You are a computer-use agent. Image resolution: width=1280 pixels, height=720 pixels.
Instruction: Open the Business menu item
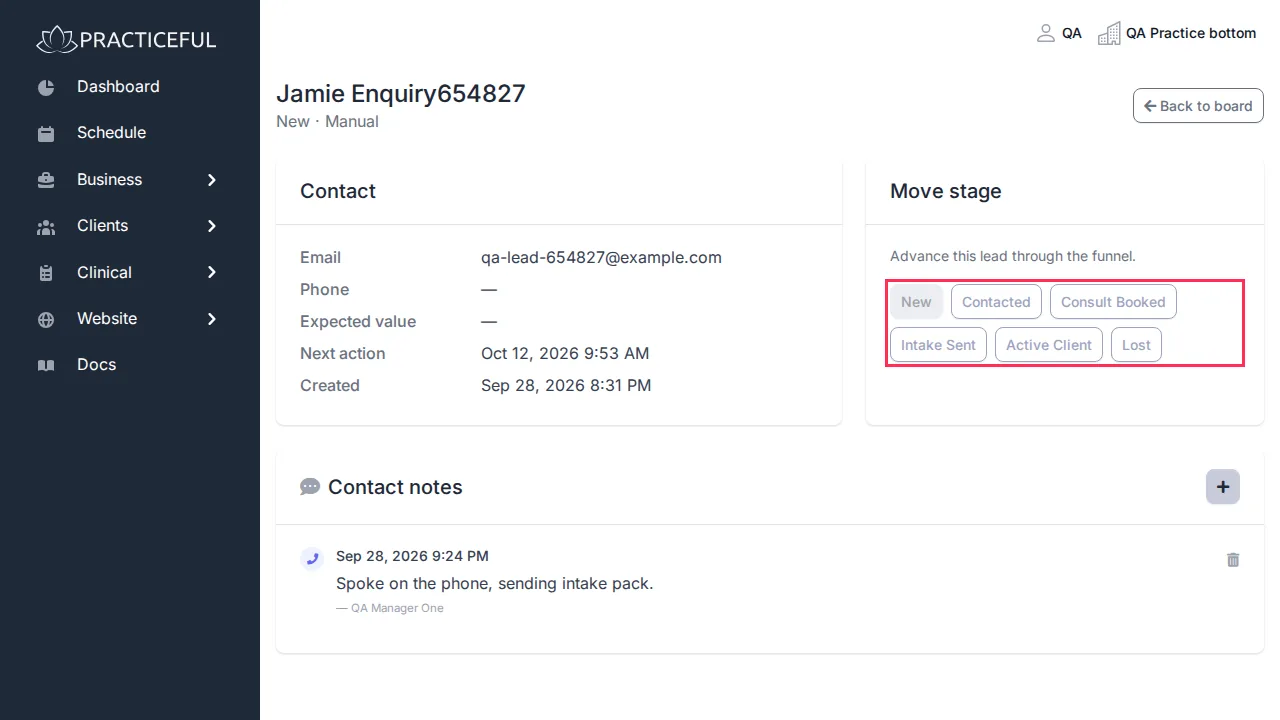click(x=109, y=180)
